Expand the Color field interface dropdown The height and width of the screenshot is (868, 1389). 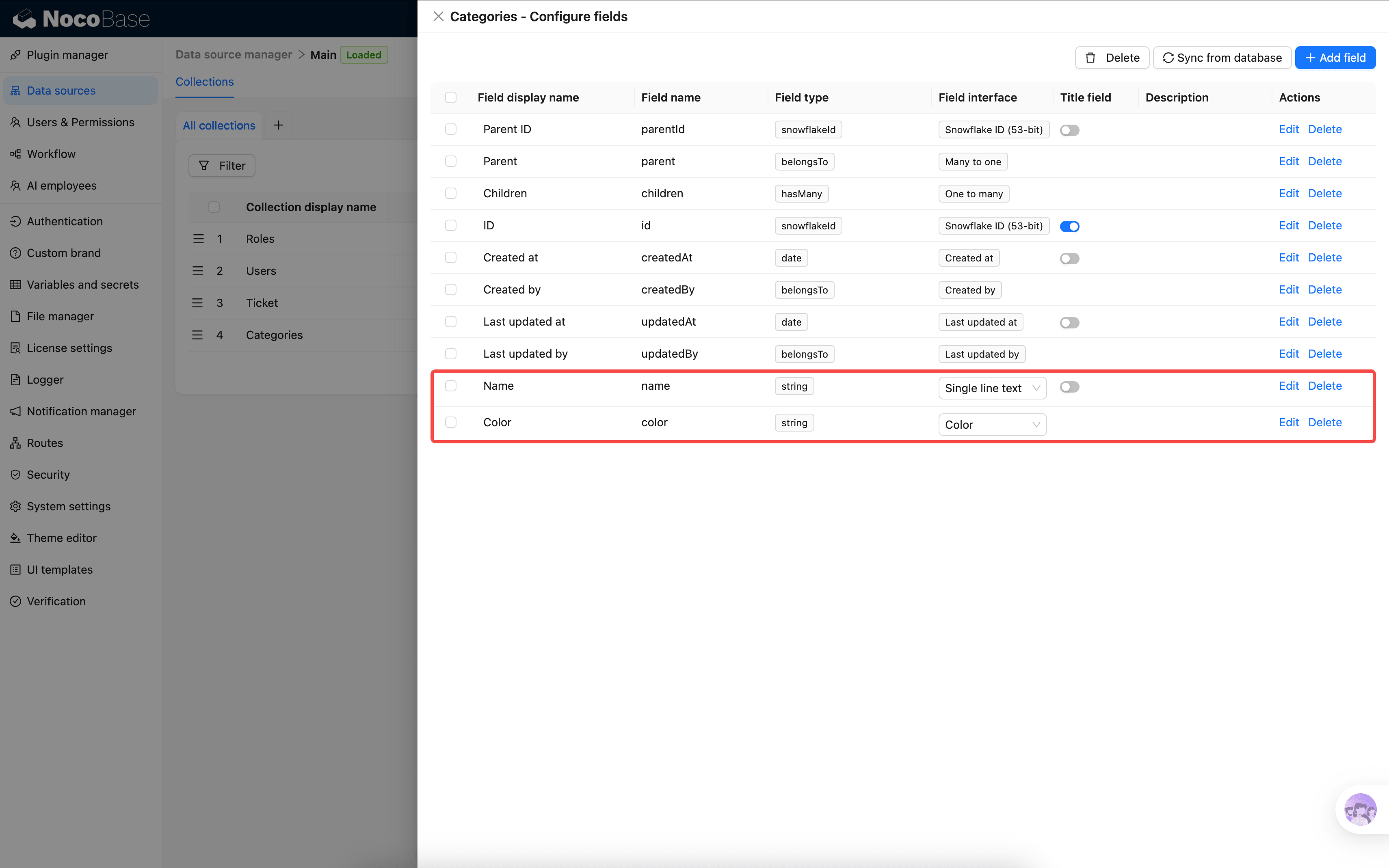992,425
